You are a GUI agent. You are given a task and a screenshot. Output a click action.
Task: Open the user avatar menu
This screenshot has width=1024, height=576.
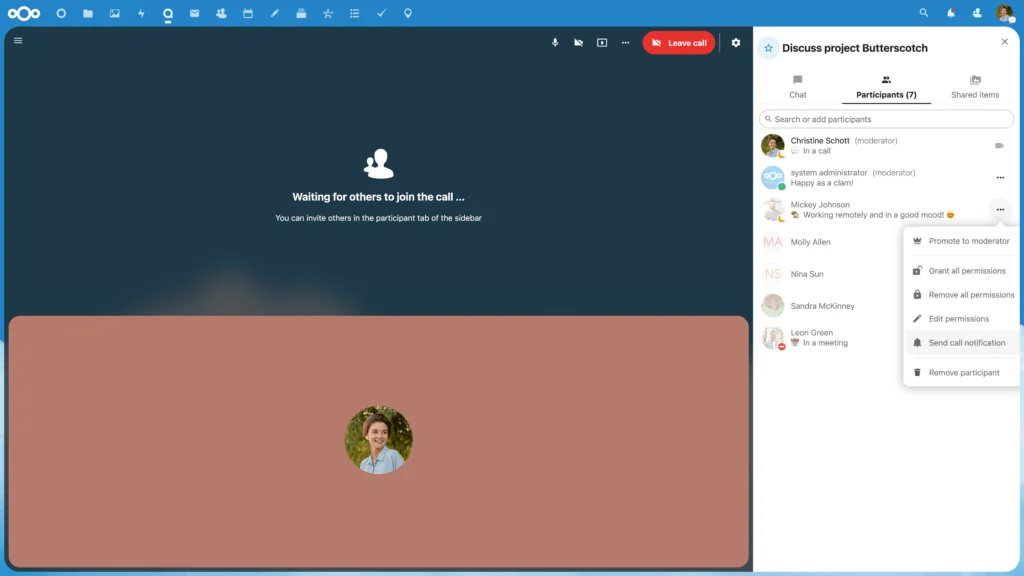1004,13
